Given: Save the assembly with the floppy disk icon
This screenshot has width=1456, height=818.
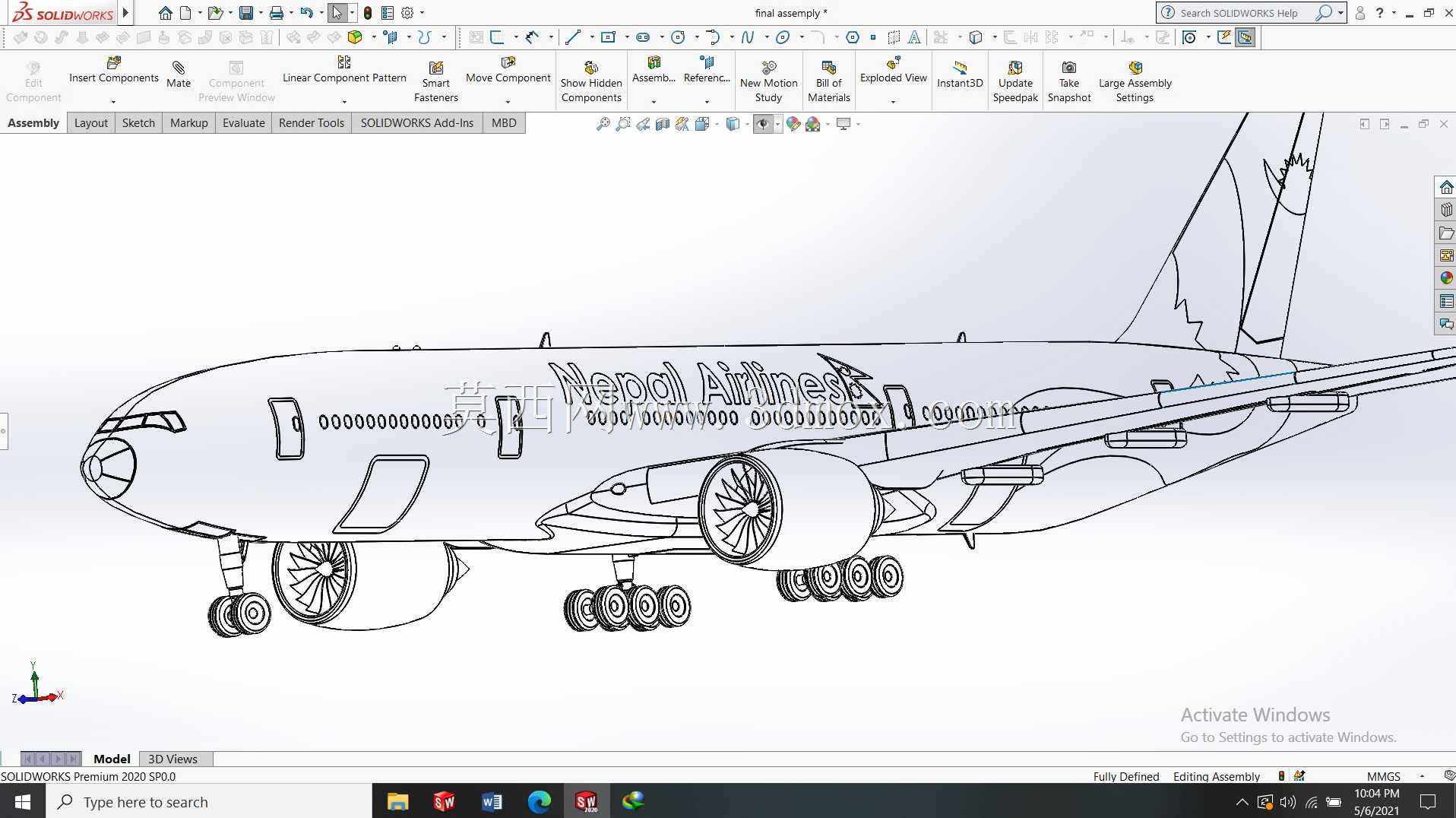Looking at the screenshot, I should tap(245, 13).
